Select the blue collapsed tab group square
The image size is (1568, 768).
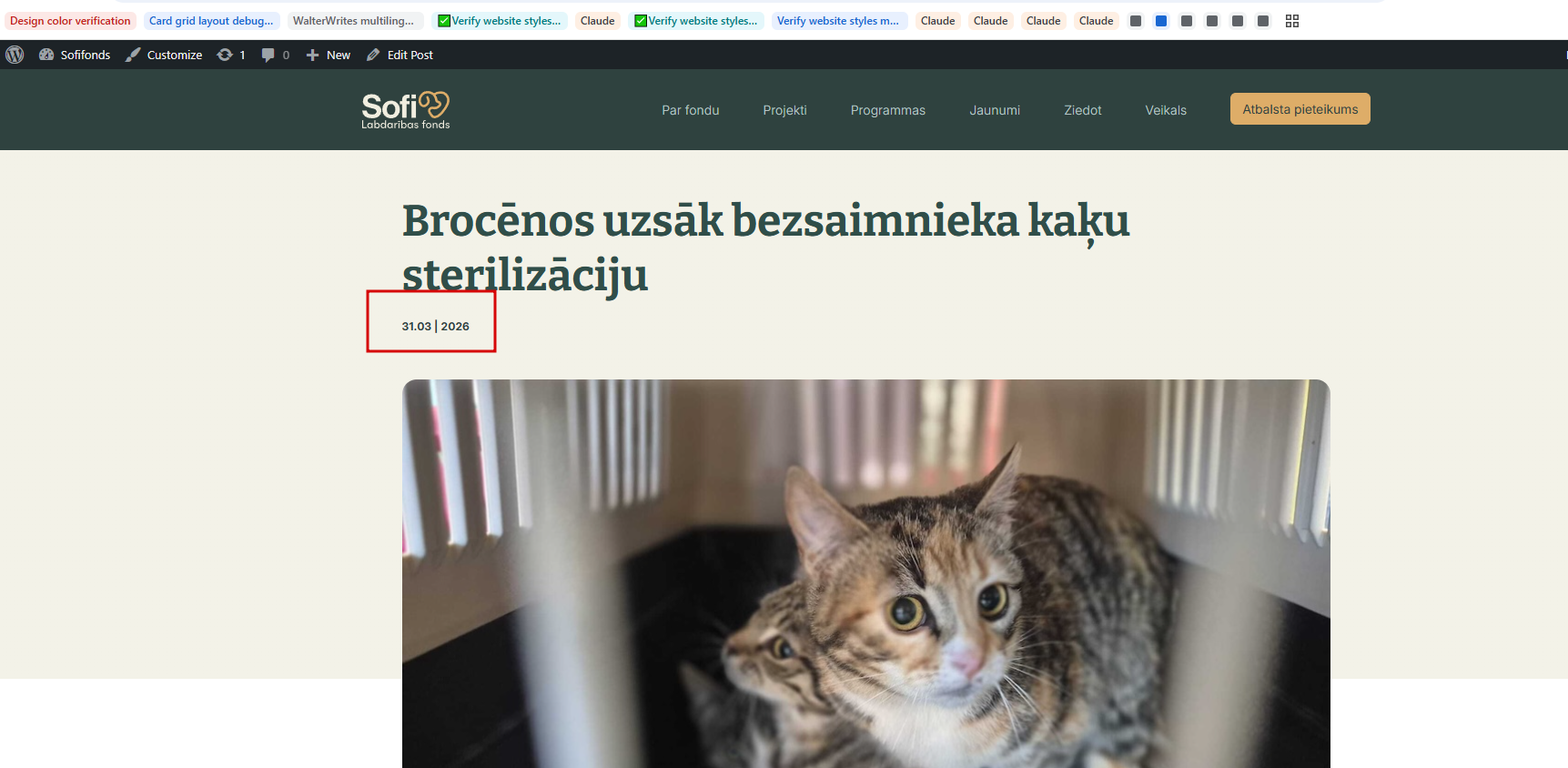[x=1161, y=21]
